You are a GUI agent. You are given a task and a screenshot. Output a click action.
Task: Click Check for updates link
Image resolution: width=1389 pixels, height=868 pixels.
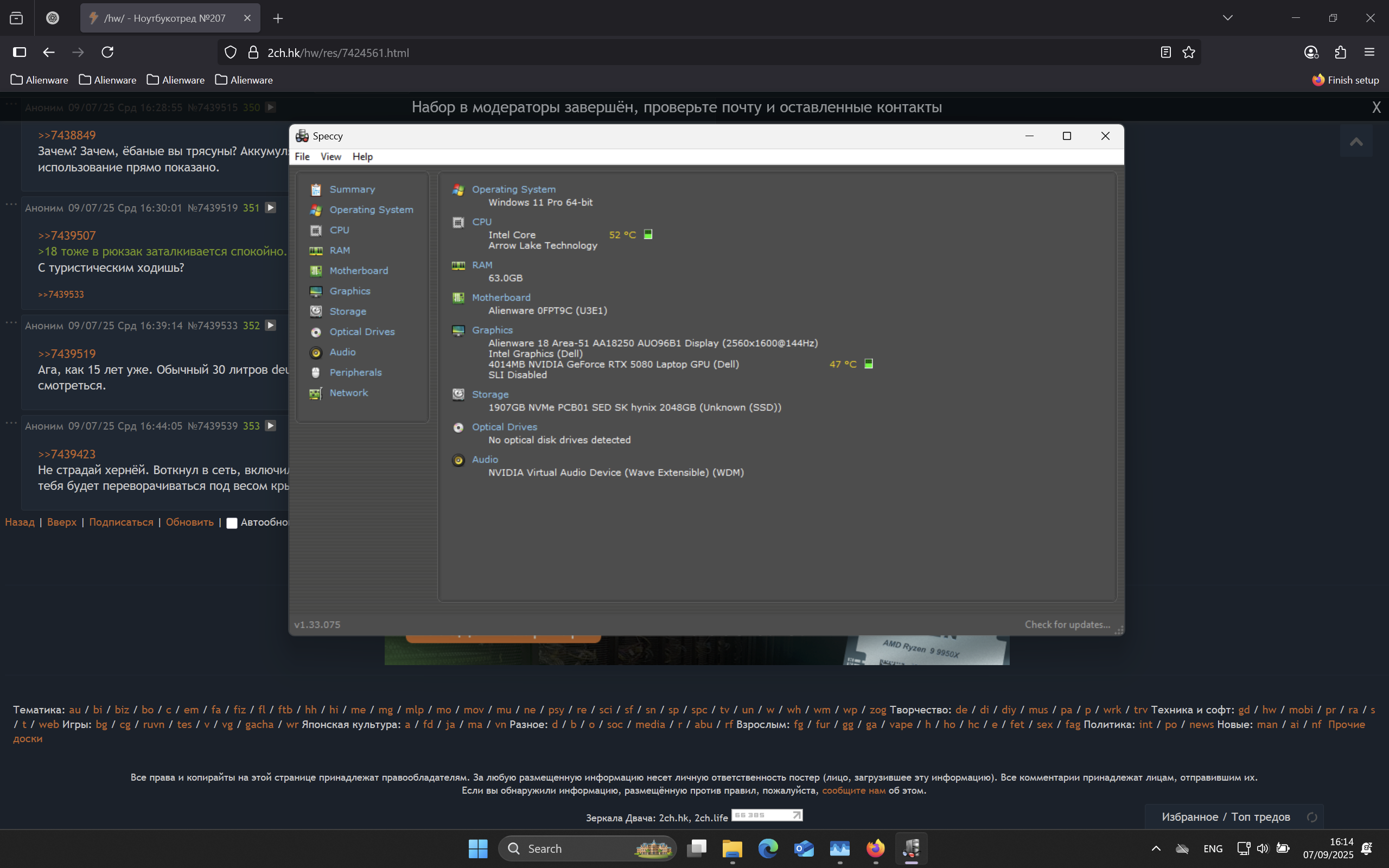click(1067, 624)
